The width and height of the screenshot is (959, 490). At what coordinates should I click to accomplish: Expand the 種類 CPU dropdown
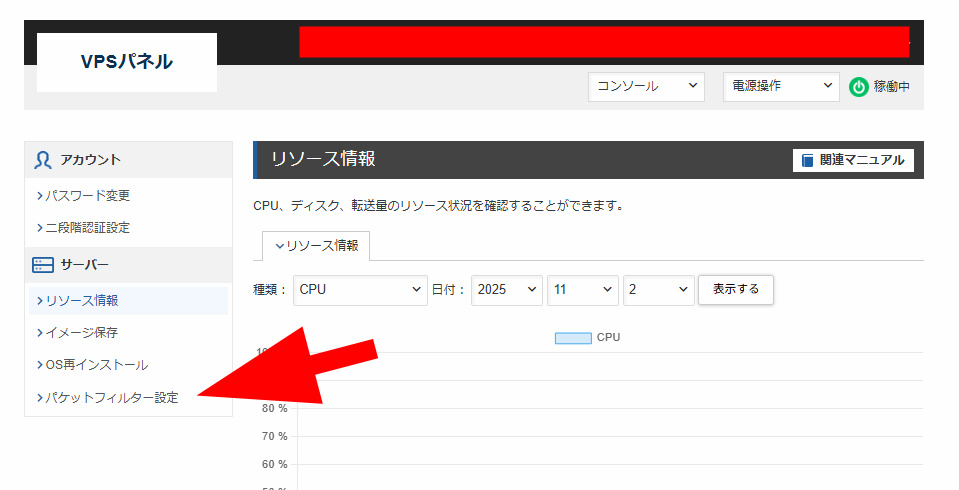click(x=360, y=290)
